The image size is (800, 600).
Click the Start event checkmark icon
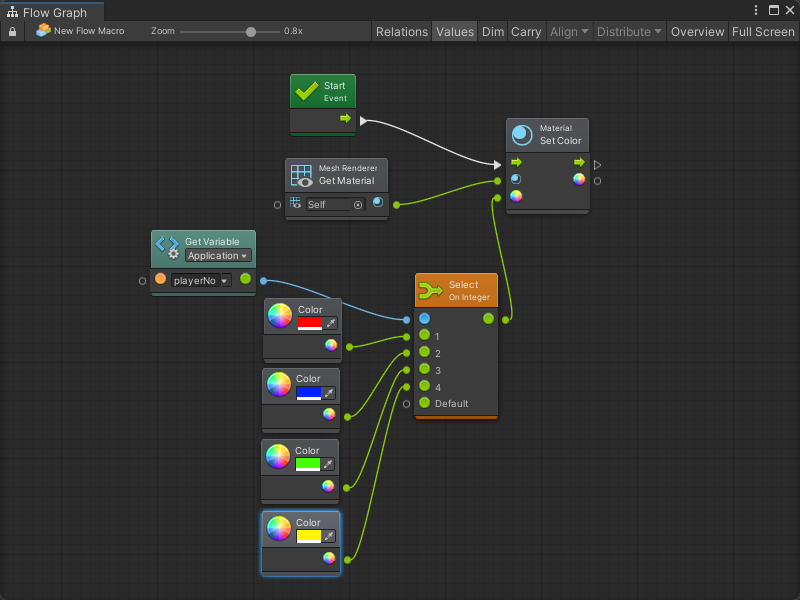coord(305,92)
